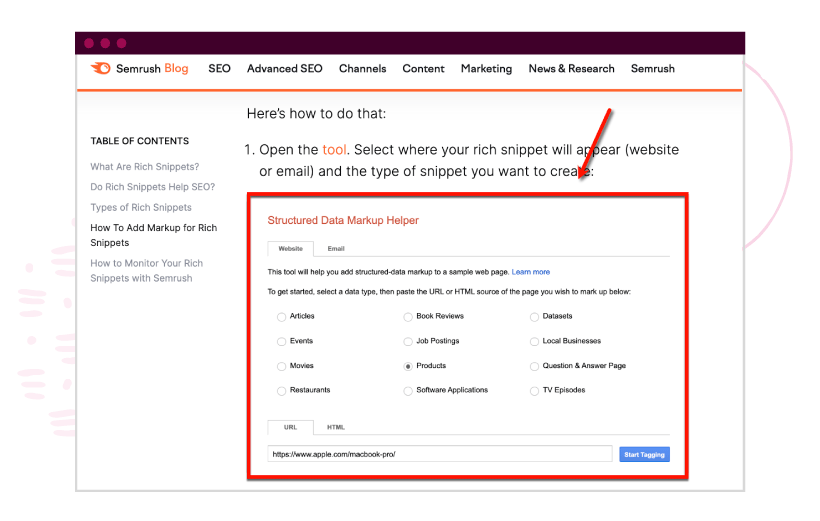Jump to Do Rich Snippets Help SEO?
The image size is (820, 521).
click(152, 187)
